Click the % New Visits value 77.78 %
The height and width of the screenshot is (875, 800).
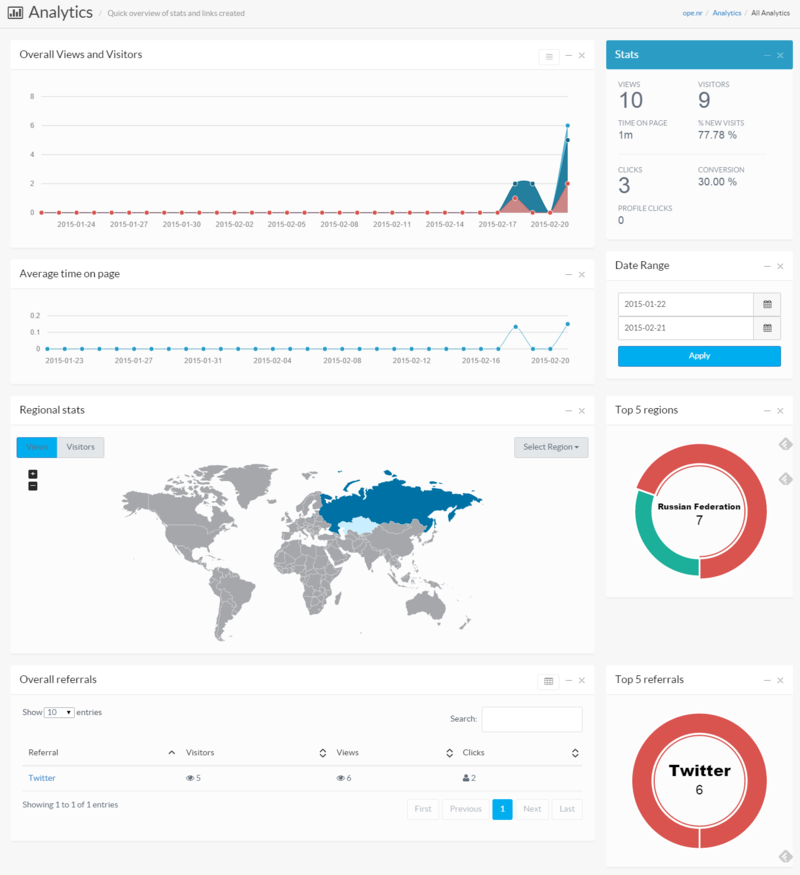click(717, 135)
